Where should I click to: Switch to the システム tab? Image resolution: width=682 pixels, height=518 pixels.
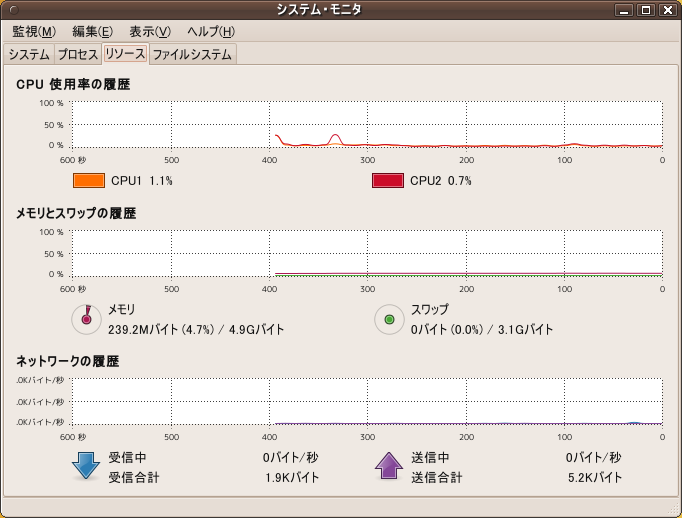[x=28, y=54]
